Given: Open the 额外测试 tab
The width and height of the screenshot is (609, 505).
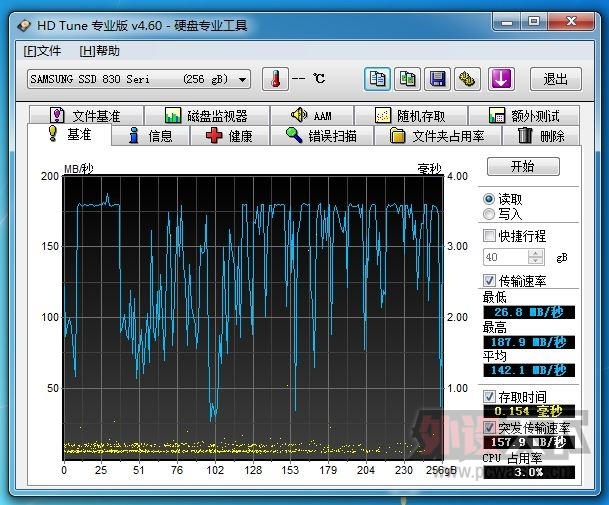Looking at the screenshot, I should (524, 115).
